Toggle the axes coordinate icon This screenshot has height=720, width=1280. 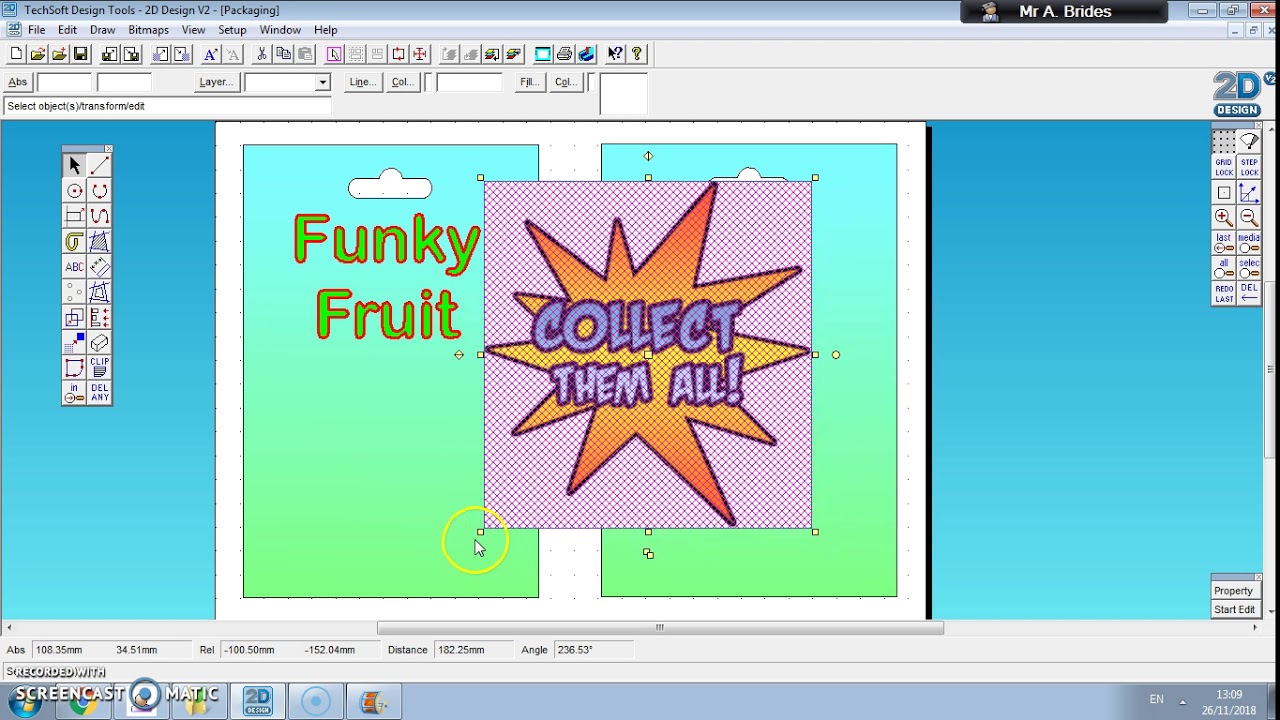[1249, 192]
